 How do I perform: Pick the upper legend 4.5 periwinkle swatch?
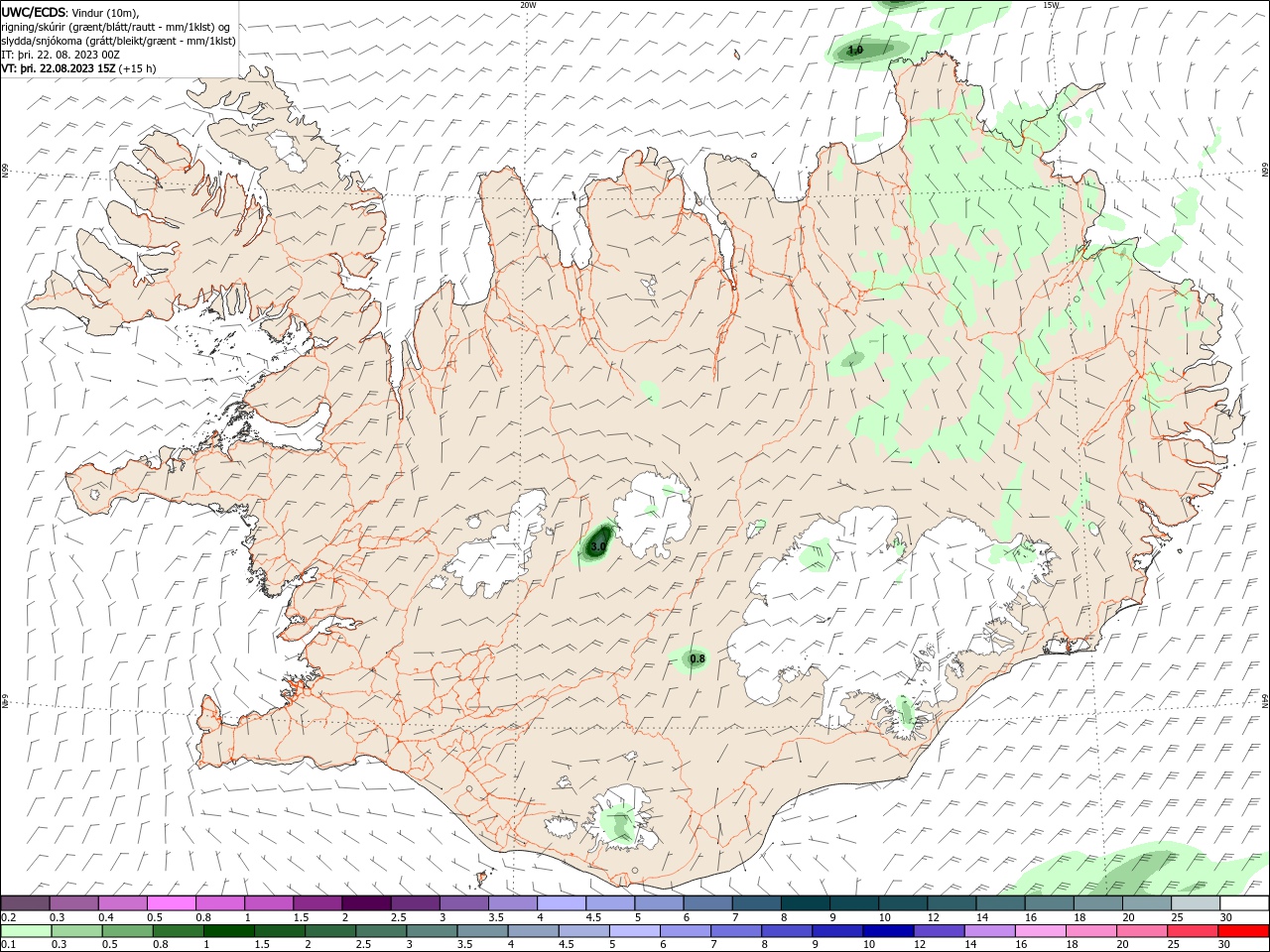point(610,903)
